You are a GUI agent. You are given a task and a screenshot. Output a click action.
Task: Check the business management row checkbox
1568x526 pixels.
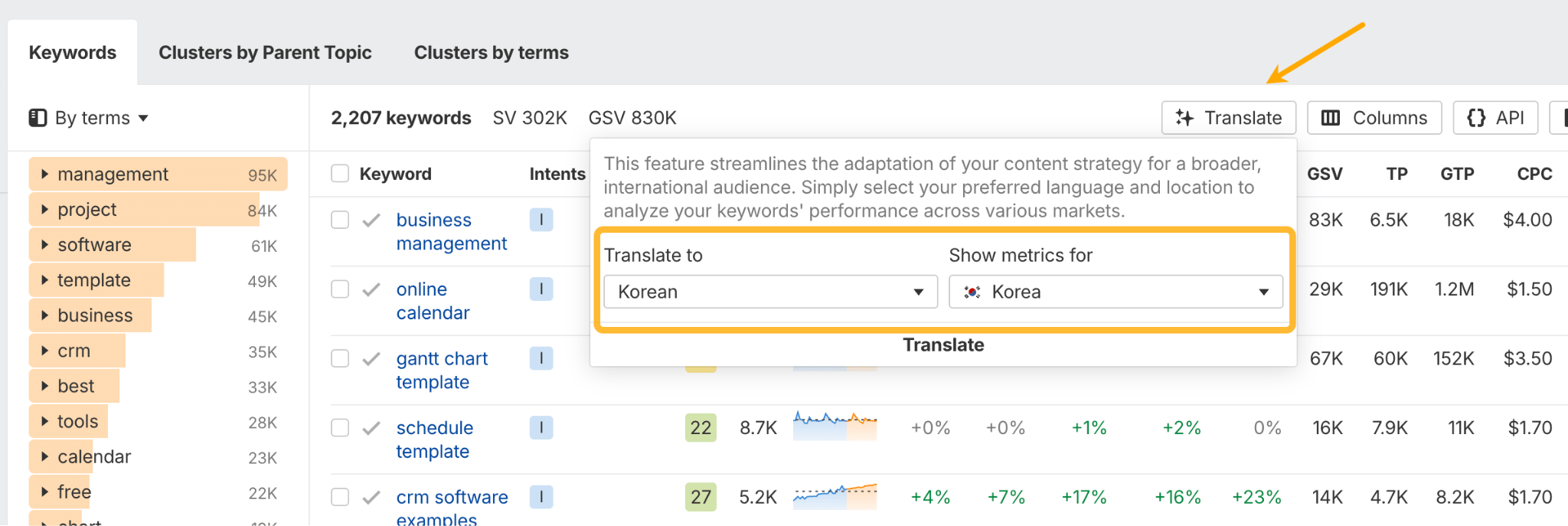coord(339,220)
